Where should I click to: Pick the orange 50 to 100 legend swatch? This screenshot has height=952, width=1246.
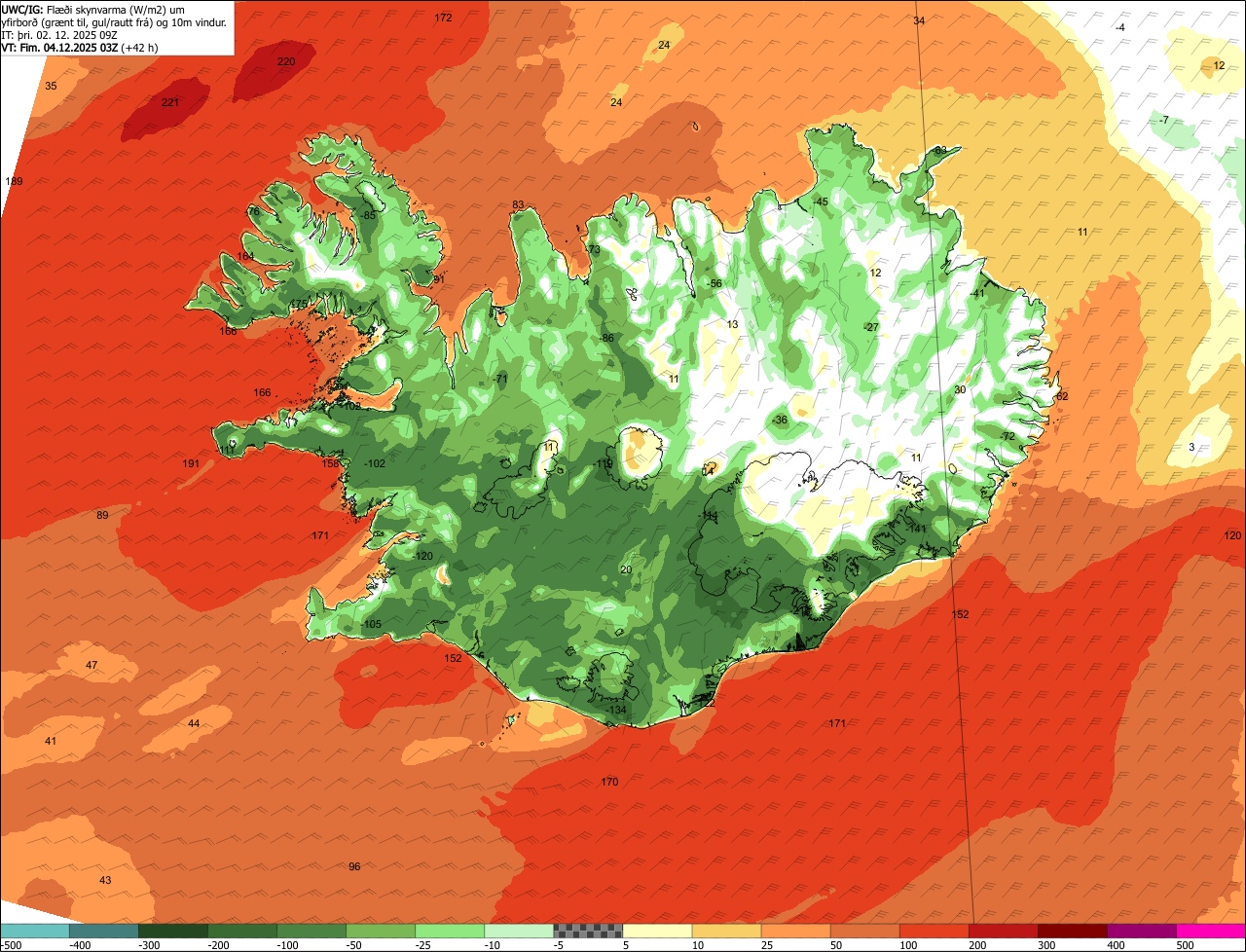864,931
